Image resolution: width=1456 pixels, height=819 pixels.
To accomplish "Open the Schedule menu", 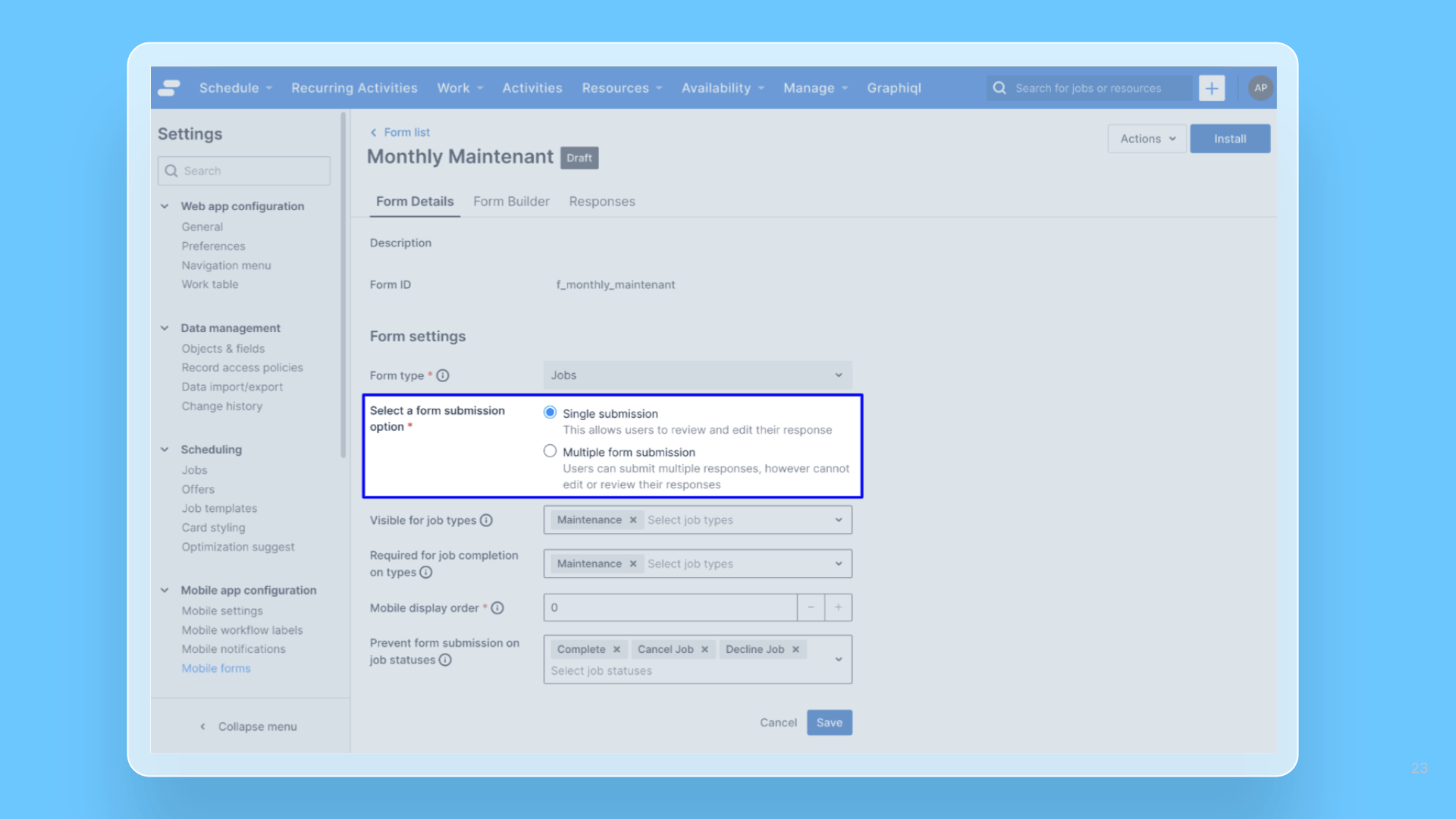I will (x=235, y=88).
